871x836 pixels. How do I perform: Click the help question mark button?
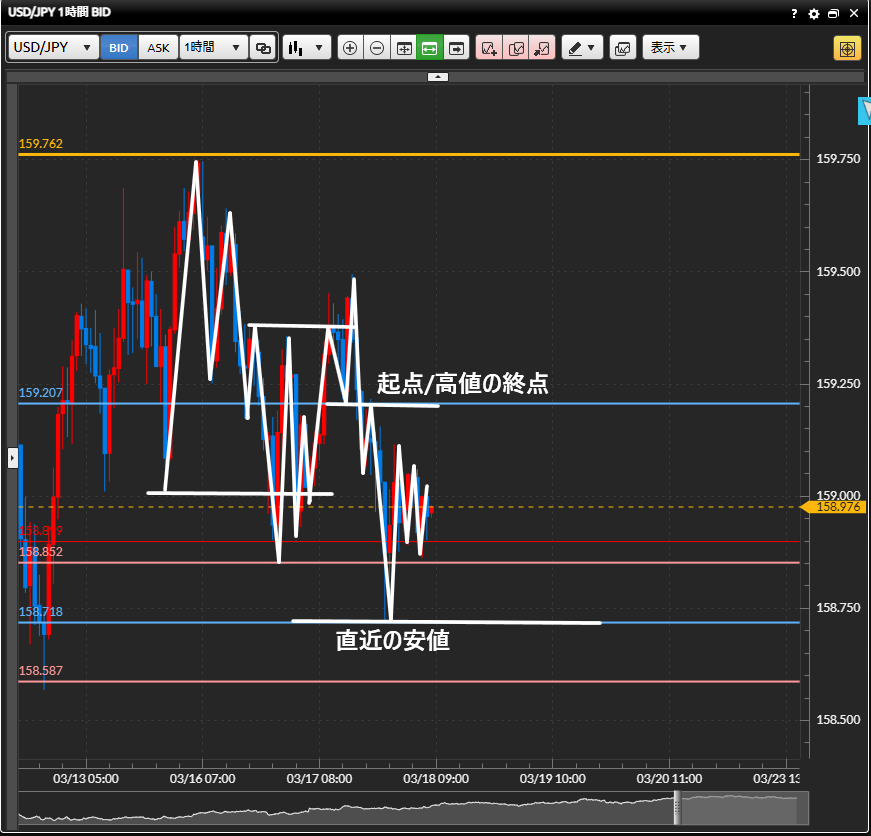click(794, 14)
